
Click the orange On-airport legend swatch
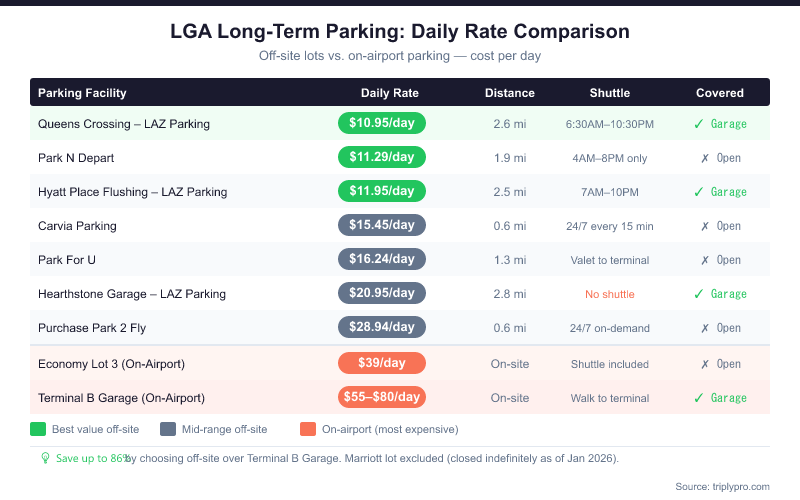[307, 429]
